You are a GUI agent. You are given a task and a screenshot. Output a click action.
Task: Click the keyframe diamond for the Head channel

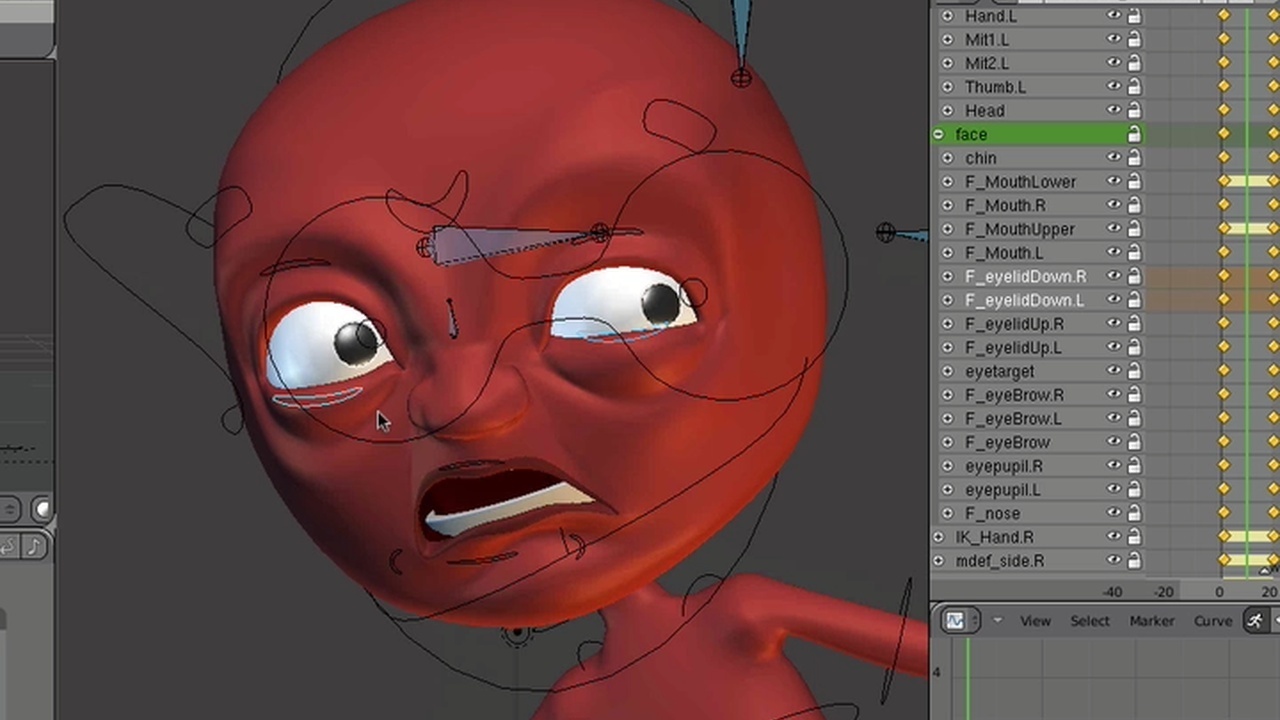(1224, 110)
